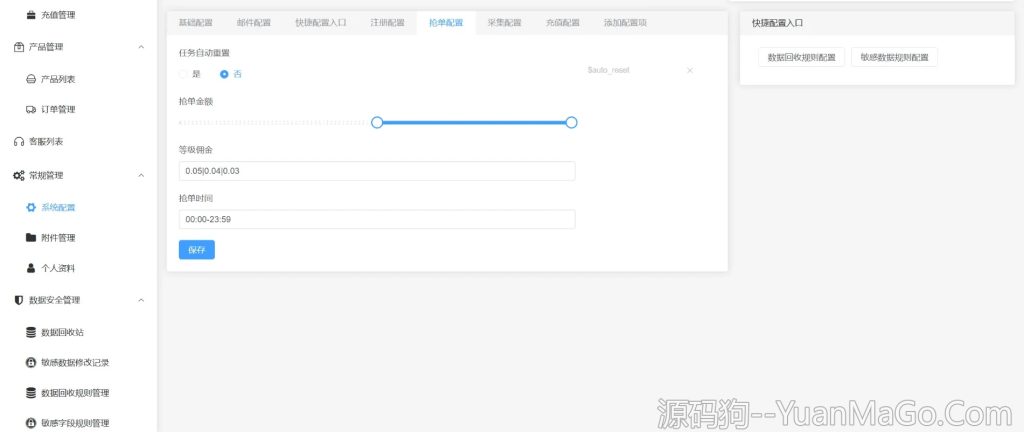Click the 系统配置 gear icon

(x=31, y=208)
